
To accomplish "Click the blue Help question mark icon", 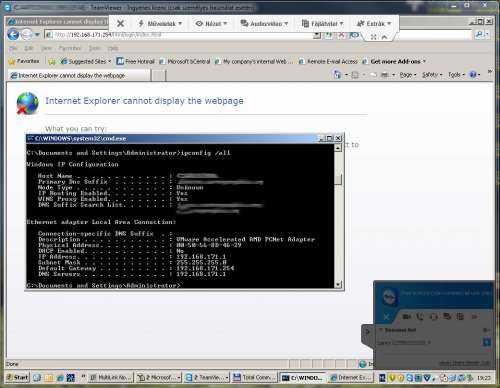I will tap(473, 75).
